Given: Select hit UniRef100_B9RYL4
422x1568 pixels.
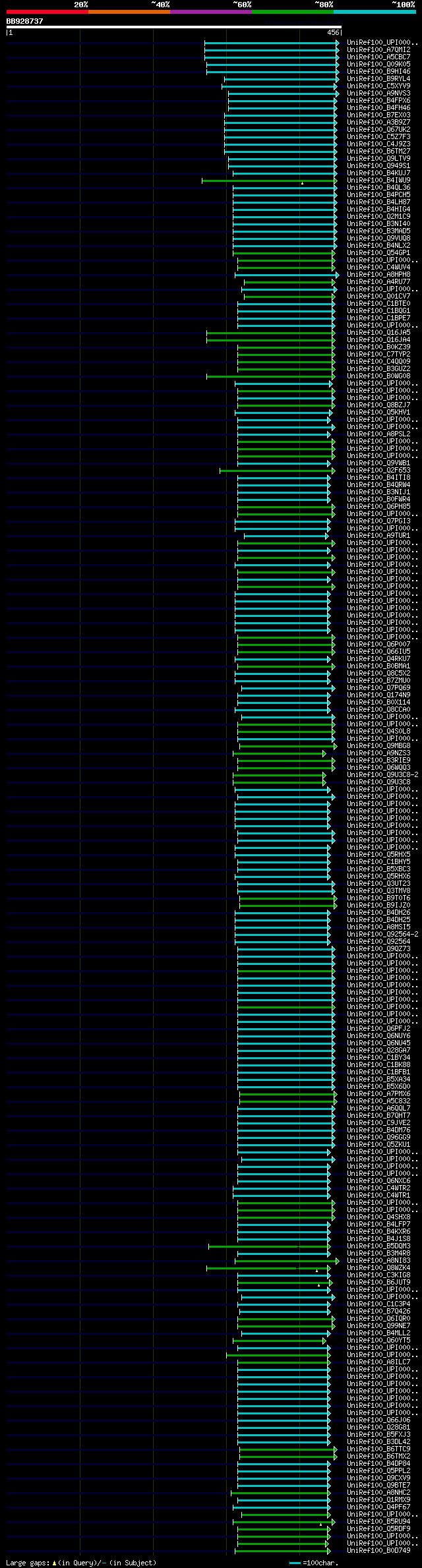Looking at the screenshot, I should 378,79.
